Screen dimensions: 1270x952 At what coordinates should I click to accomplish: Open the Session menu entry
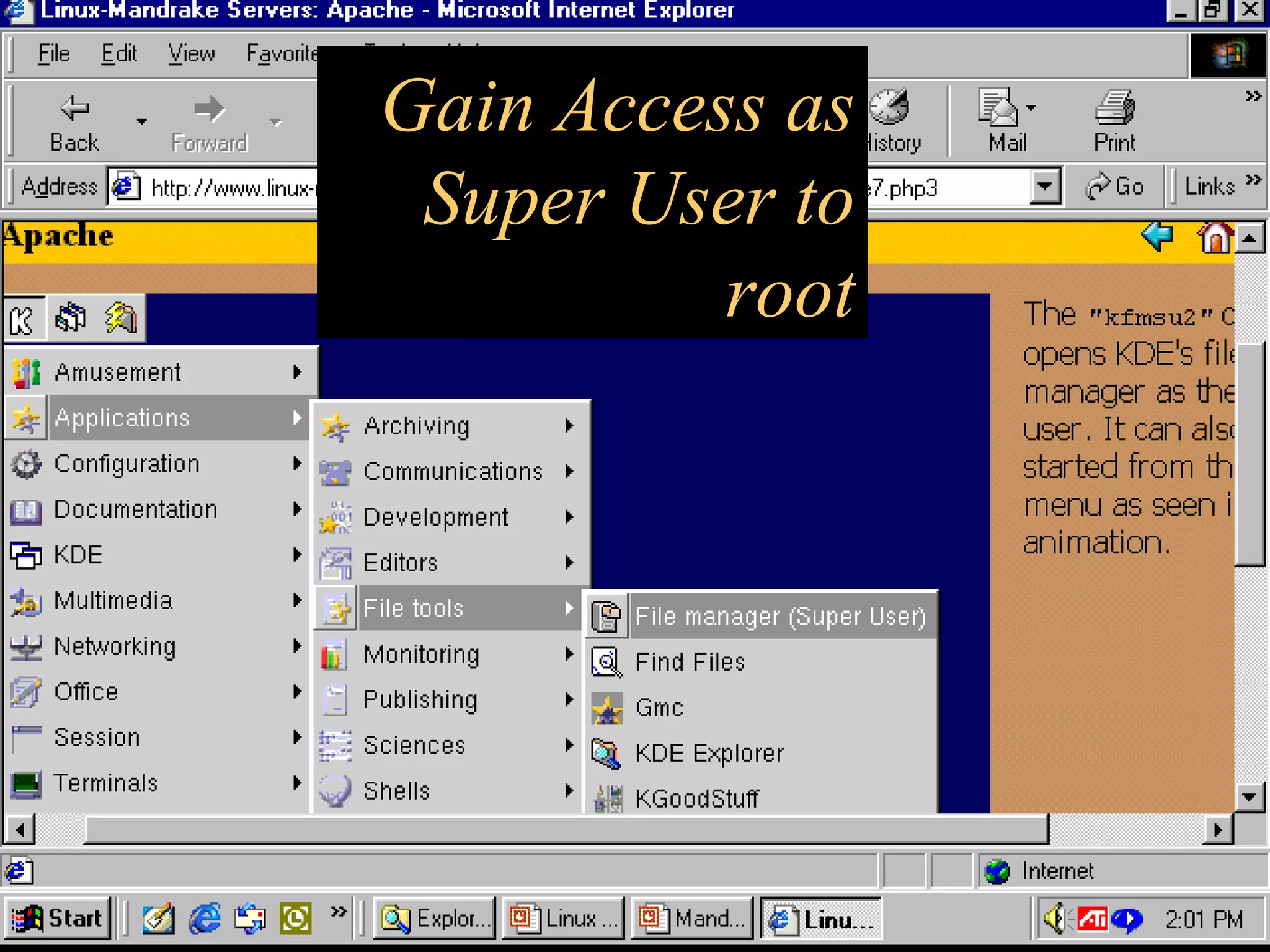pos(158,738)
